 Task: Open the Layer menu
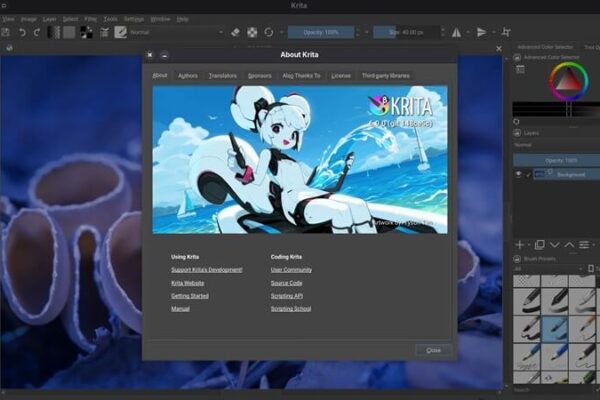tap(49, 19)
